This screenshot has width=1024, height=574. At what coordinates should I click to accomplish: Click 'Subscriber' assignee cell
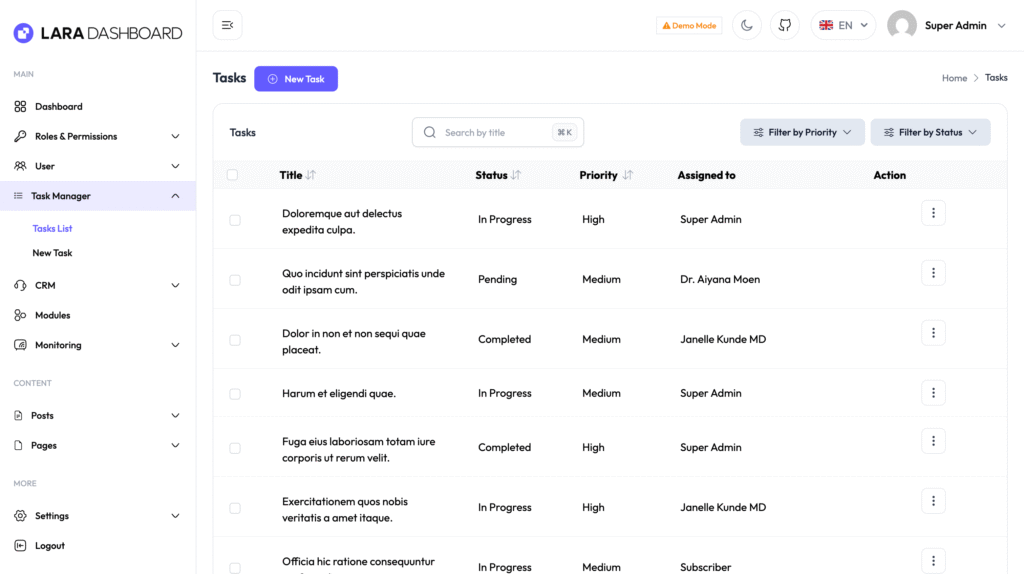(x=705, y=567)
